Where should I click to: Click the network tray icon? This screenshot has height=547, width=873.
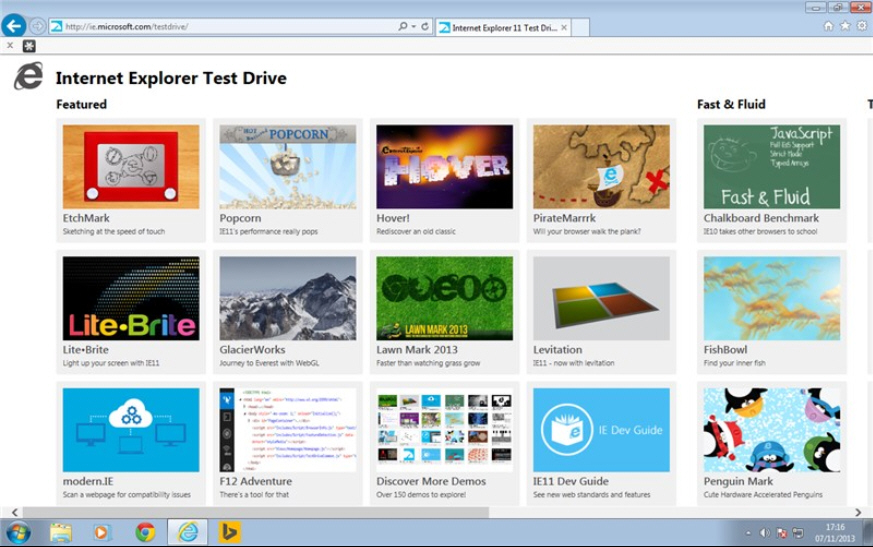[x=798, y=533]
